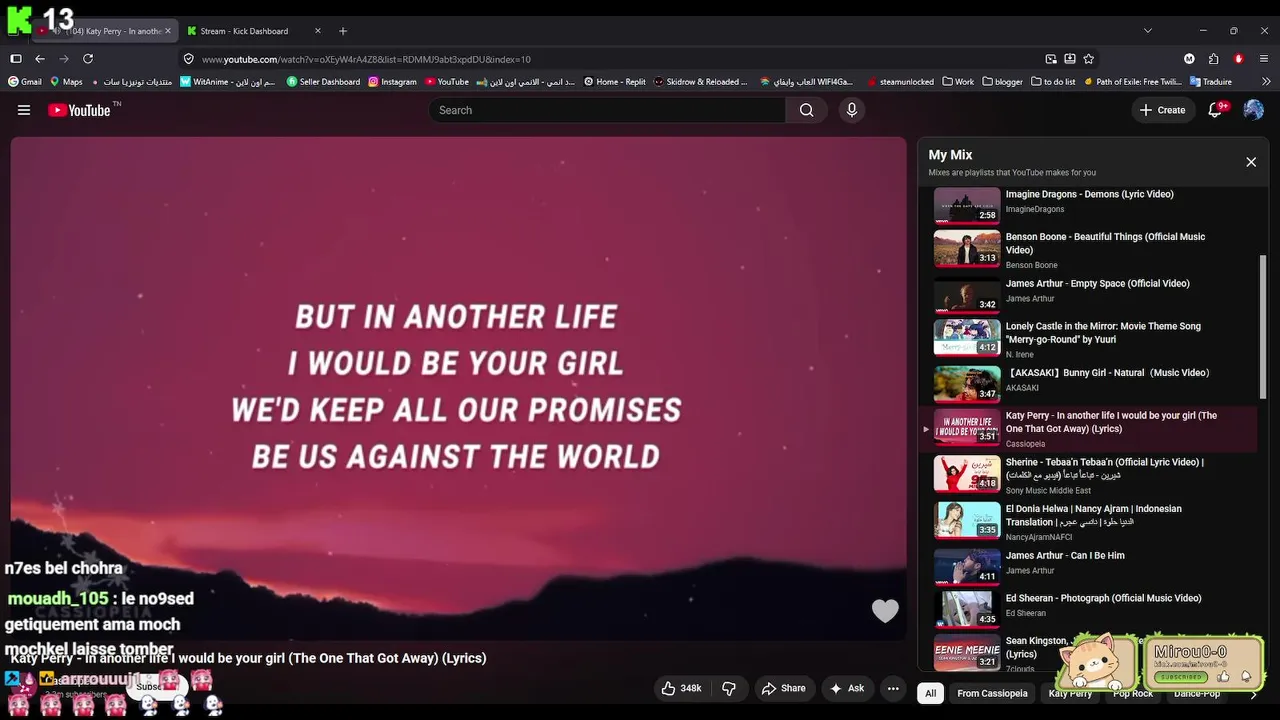Open the Home - Replit bookmark
1280x720 pixels.
[x=615, y=82]
